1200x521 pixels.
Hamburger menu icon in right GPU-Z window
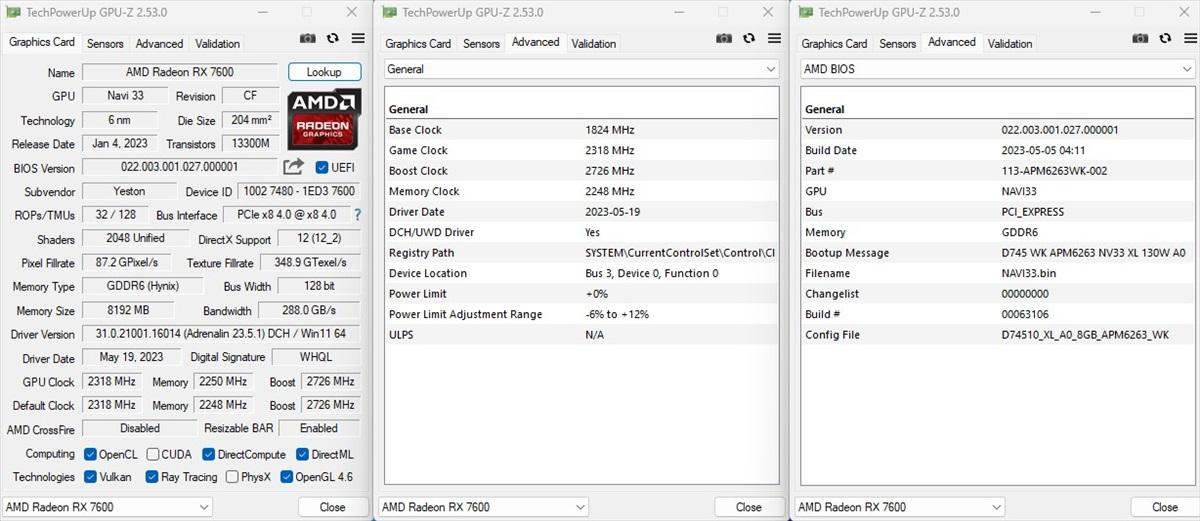1190,39
